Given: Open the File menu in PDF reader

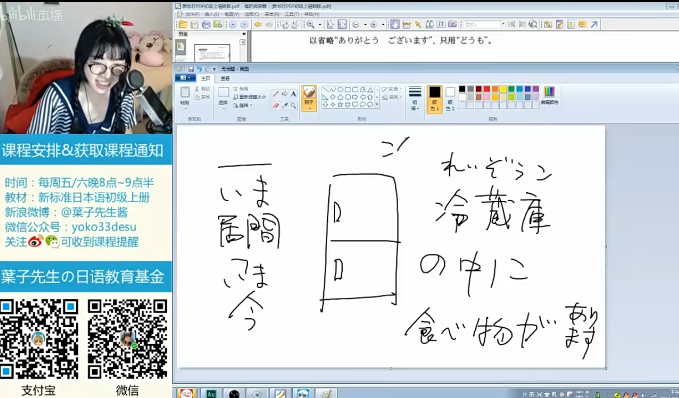Looking at the screenshot, I should pyautogui.click(x=192, y=14).
